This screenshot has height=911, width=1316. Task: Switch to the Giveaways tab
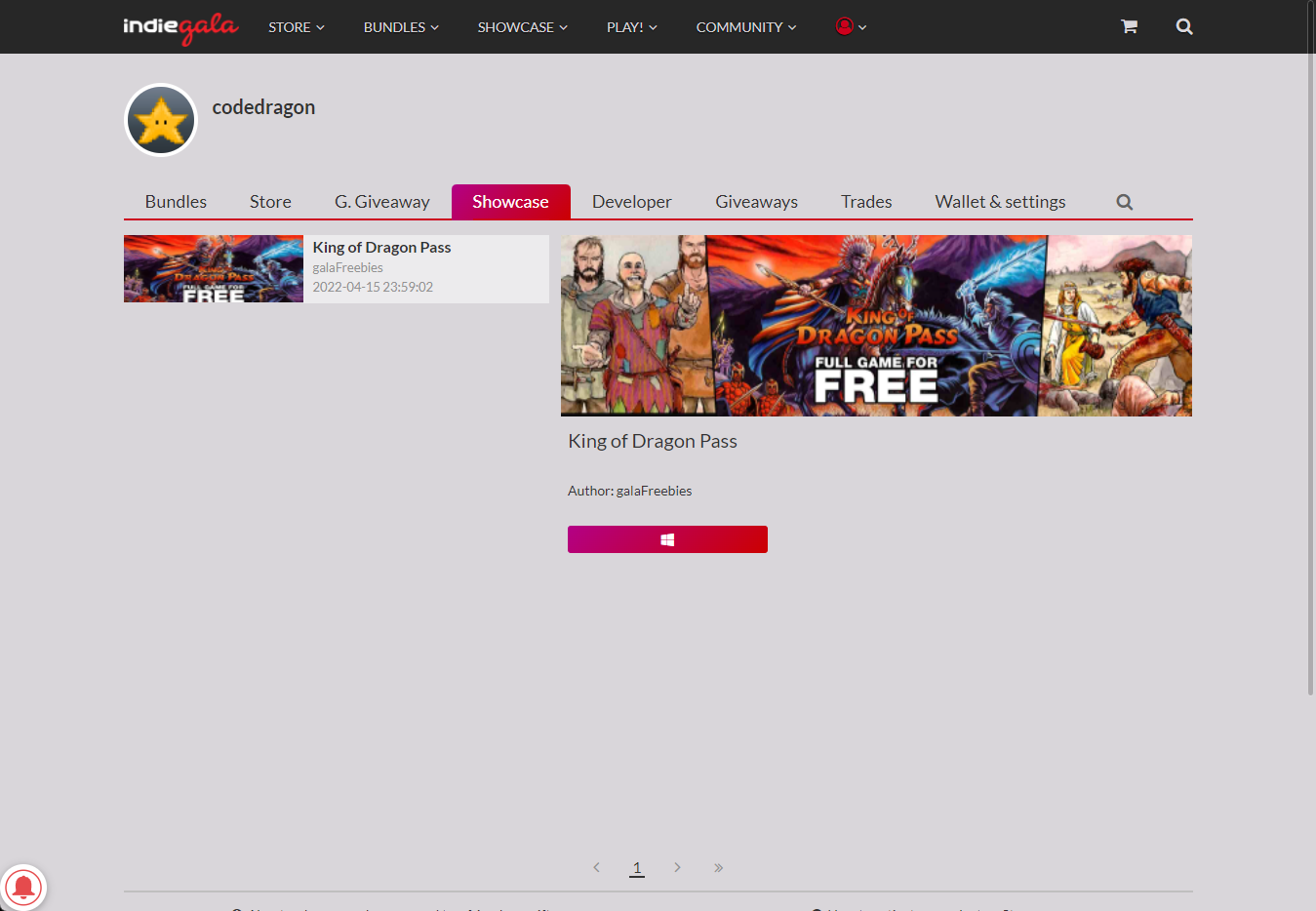(756, 202)
